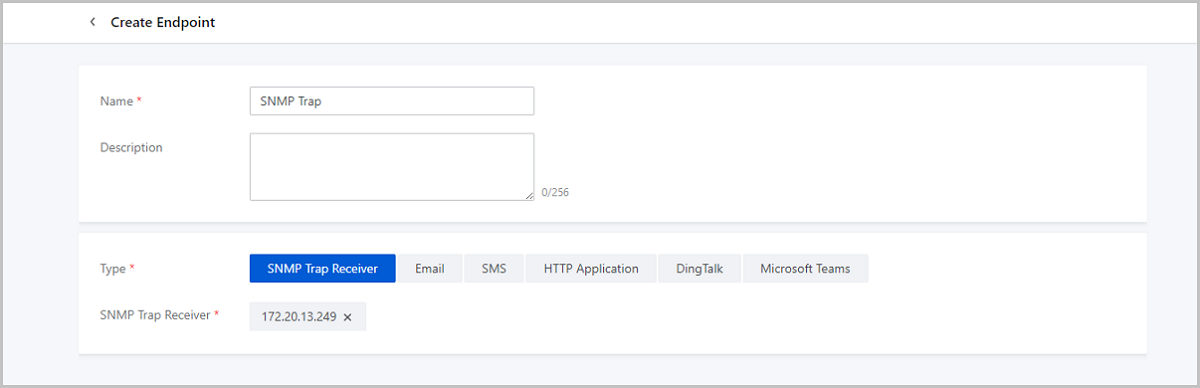
Task: Click the Type field label
Action: [113, 269]
